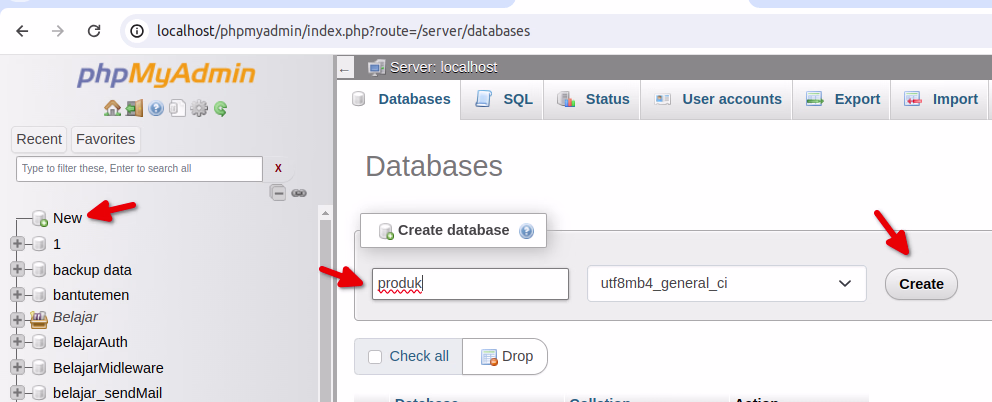Open navigation panel settings gear
This screenshot has height=402, width=992.
point(199,109)
